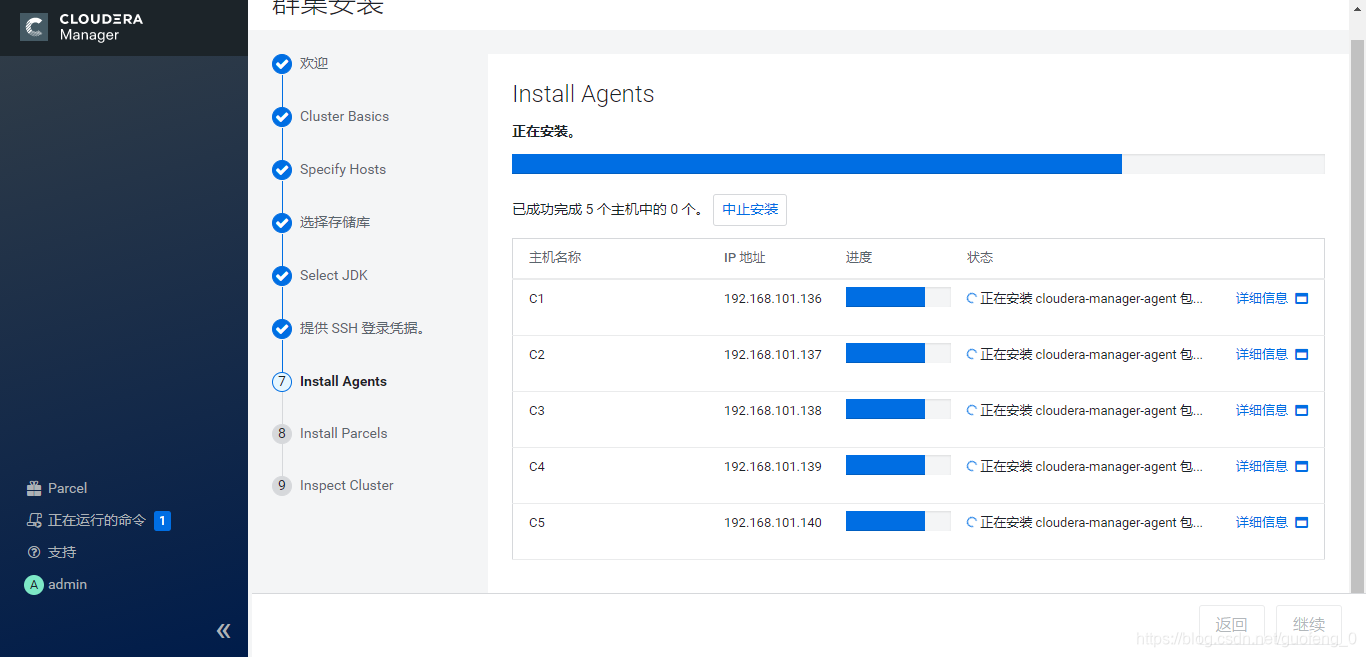
Task: Select IP address 192.168.101.140
Action: click(773, 522)
